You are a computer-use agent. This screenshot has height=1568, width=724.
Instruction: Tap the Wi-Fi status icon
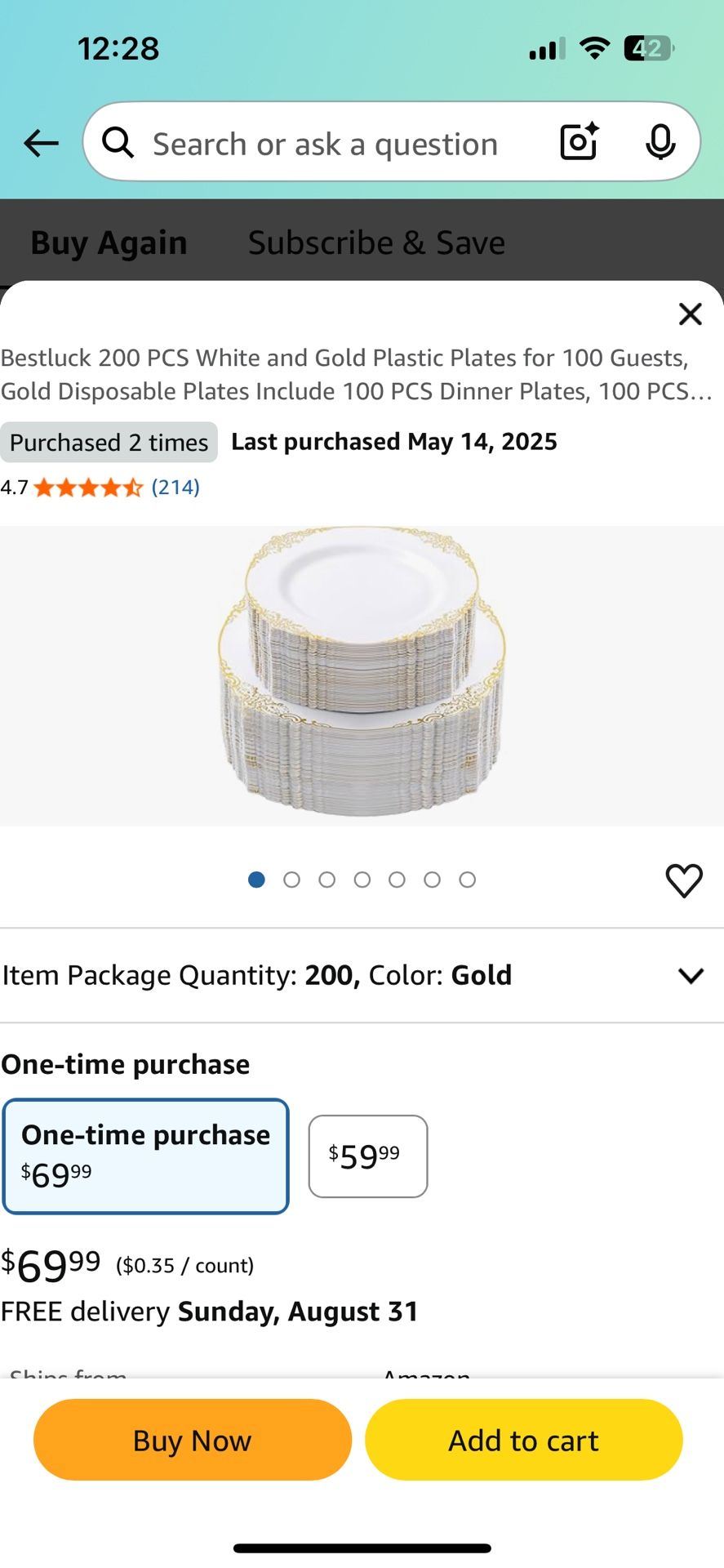(595, 49)
